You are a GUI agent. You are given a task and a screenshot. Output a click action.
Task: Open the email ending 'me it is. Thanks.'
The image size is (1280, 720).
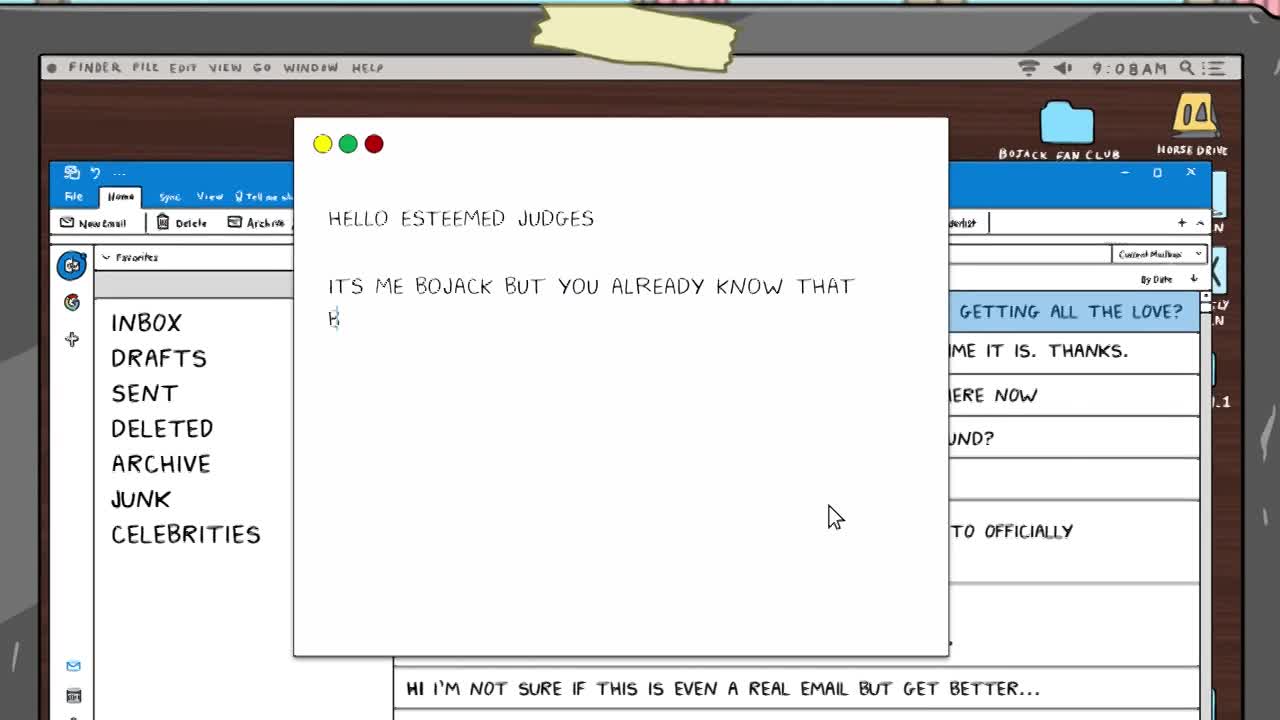coord(1073,352)
